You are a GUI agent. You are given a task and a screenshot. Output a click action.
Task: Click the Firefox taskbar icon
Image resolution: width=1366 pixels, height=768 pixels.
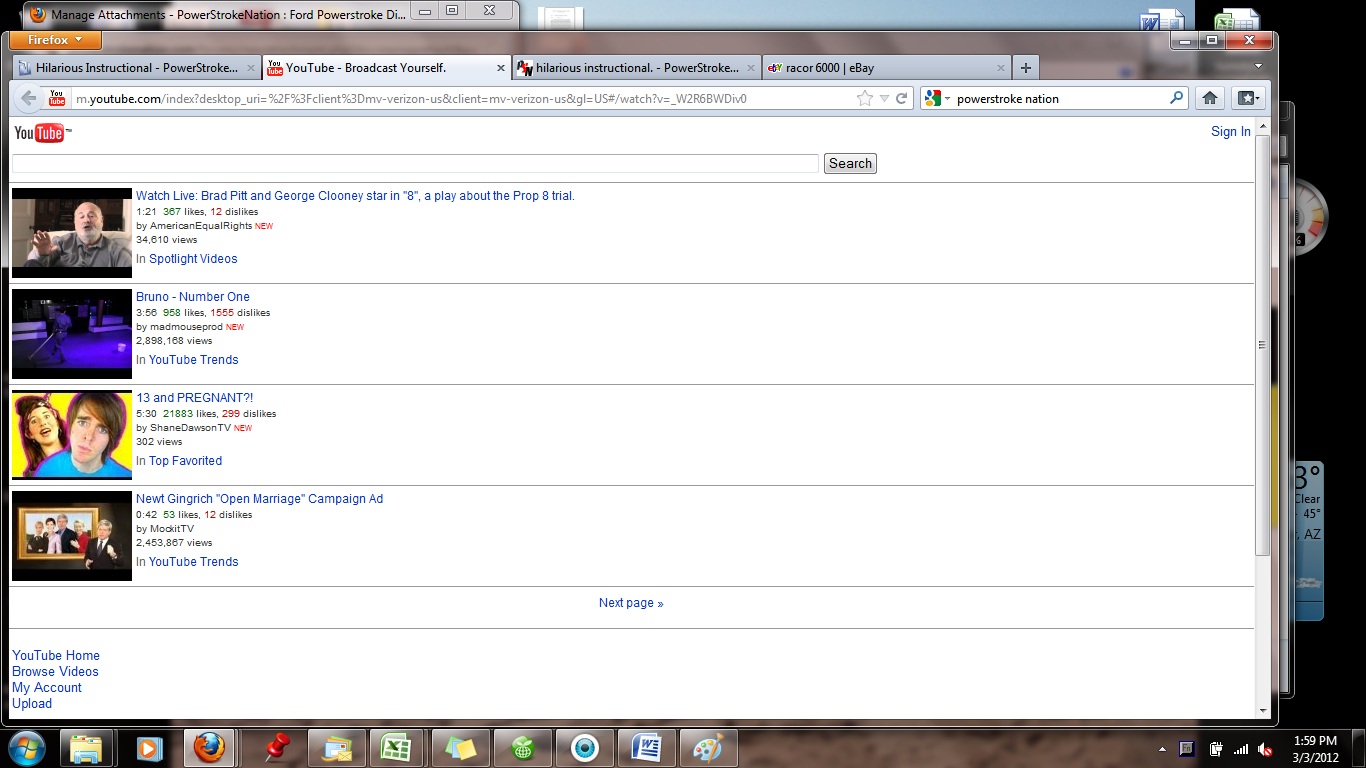pos(209,748)
